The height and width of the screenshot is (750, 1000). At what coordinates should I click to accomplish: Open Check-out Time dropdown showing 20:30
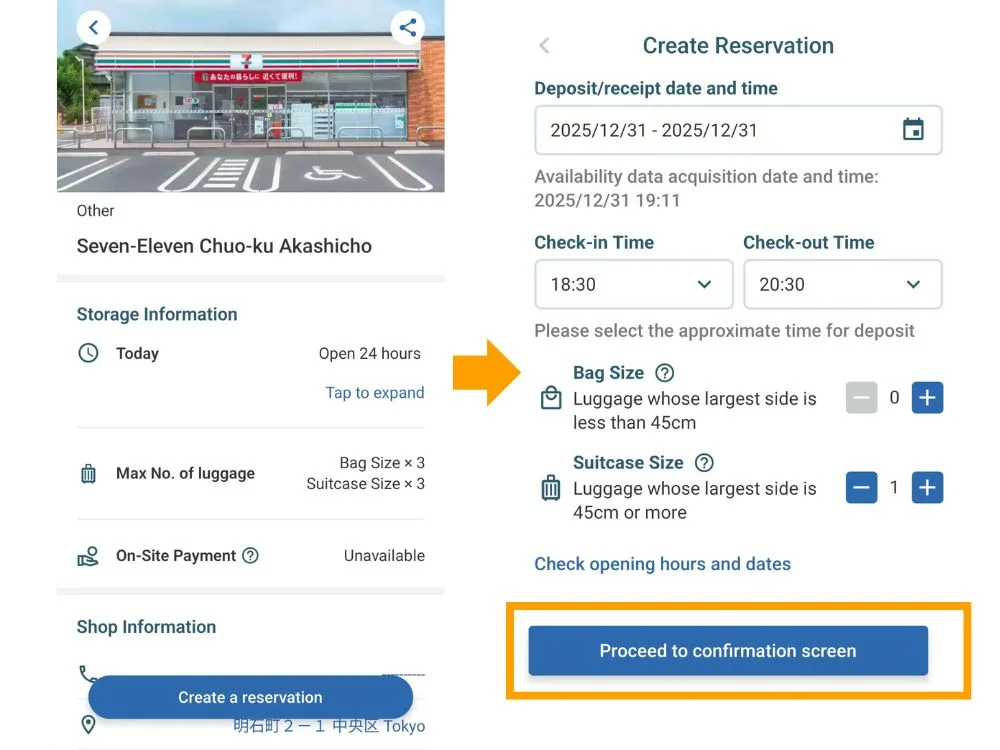842,285
